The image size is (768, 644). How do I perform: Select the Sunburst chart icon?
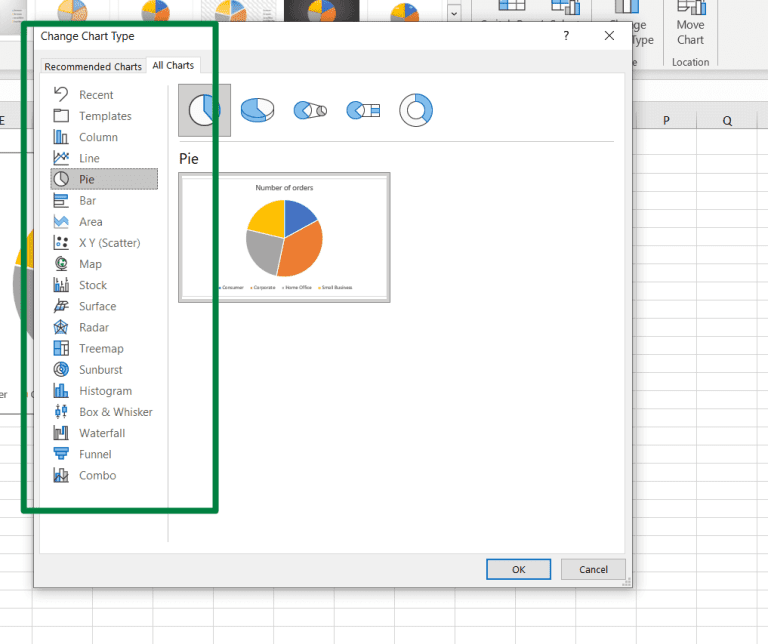pos(61,369)
